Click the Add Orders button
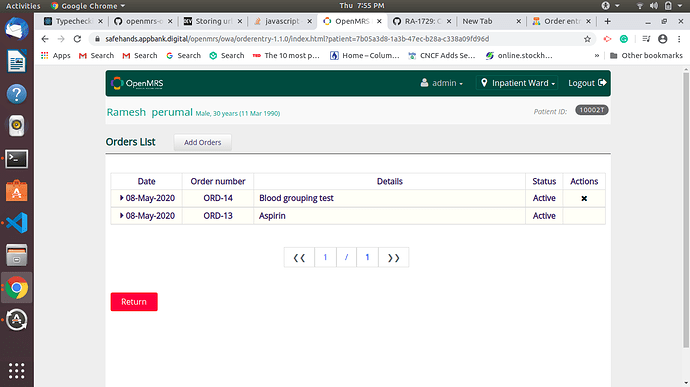The width and height of the screenshot is (690, 387). 202,142
